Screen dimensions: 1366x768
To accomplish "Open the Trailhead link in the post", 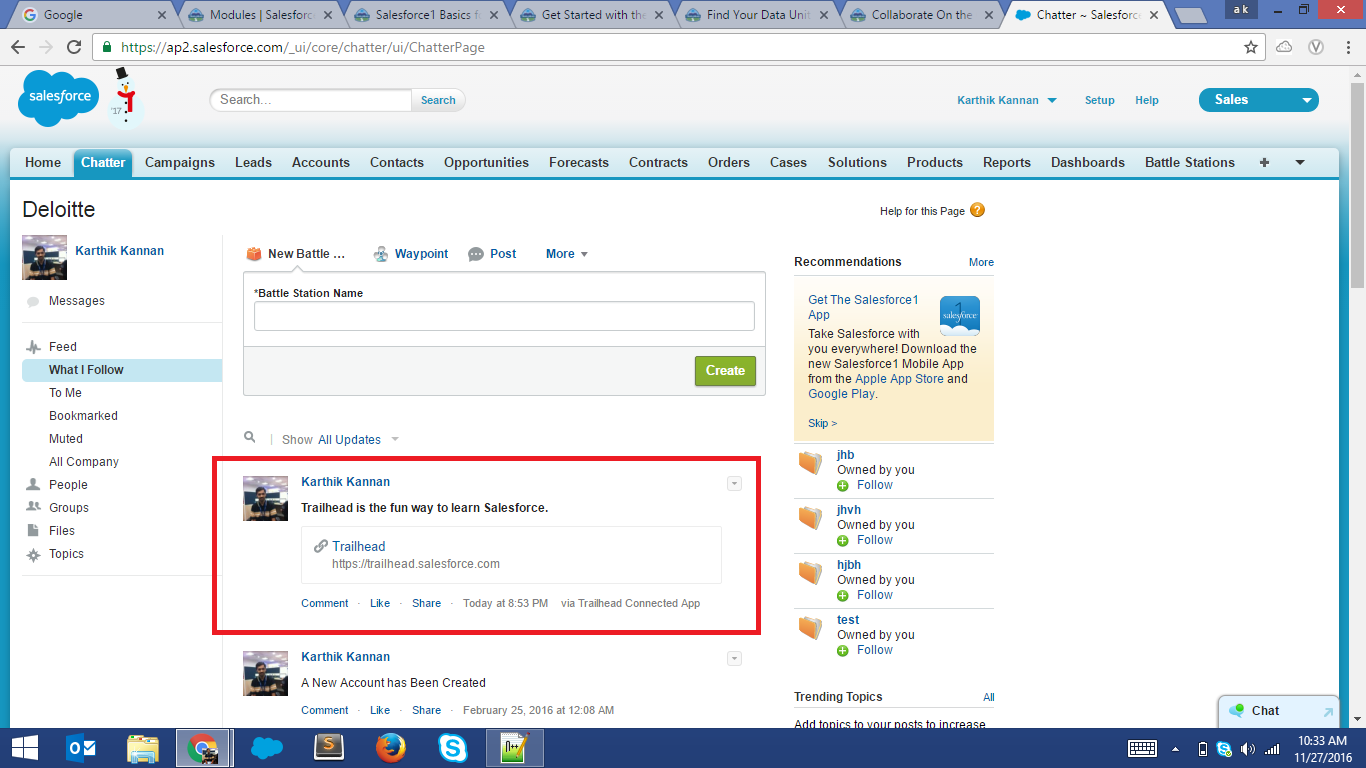I will click(359, 546).
